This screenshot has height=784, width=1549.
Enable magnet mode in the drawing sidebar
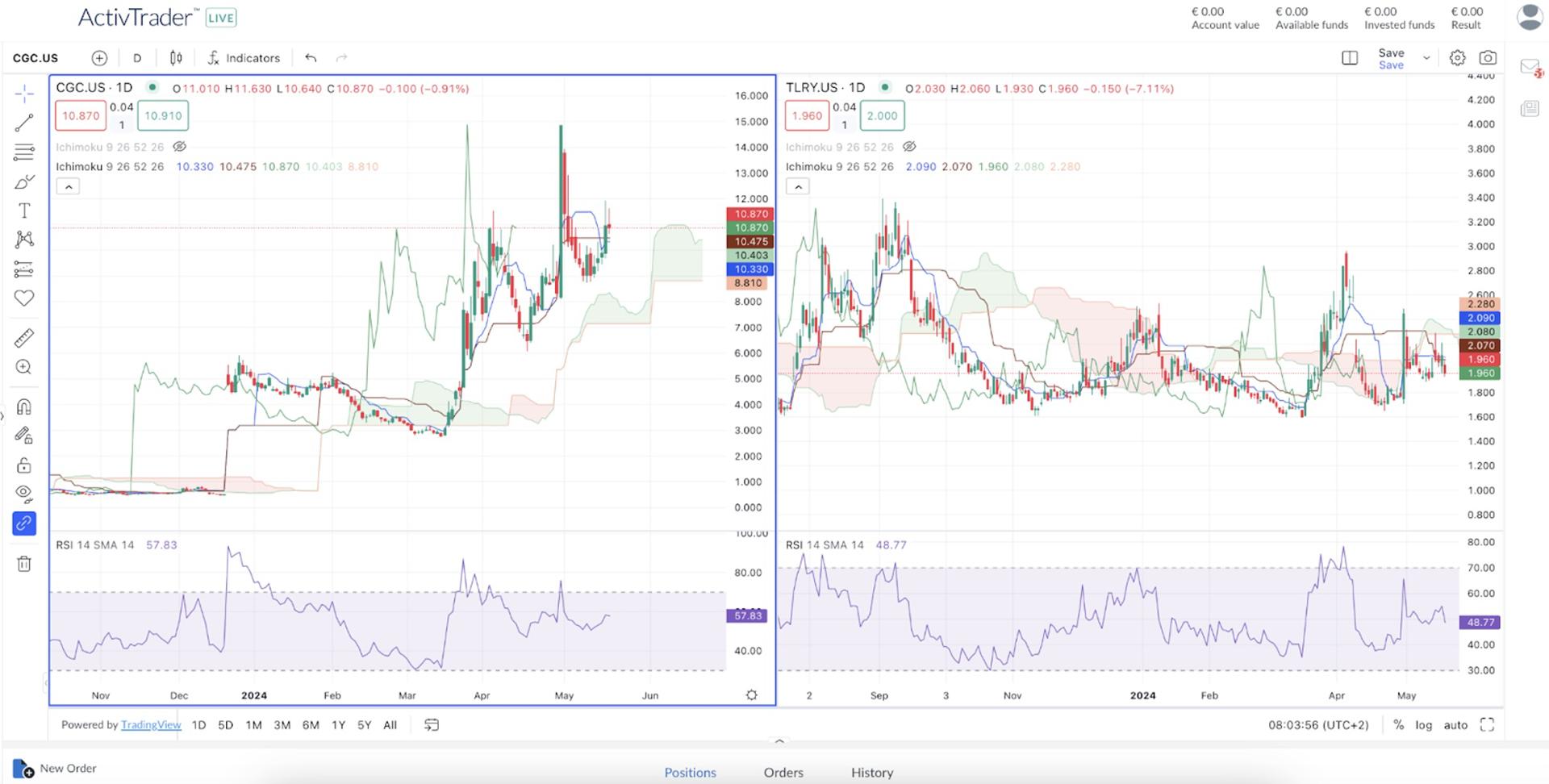pos(24,407)
